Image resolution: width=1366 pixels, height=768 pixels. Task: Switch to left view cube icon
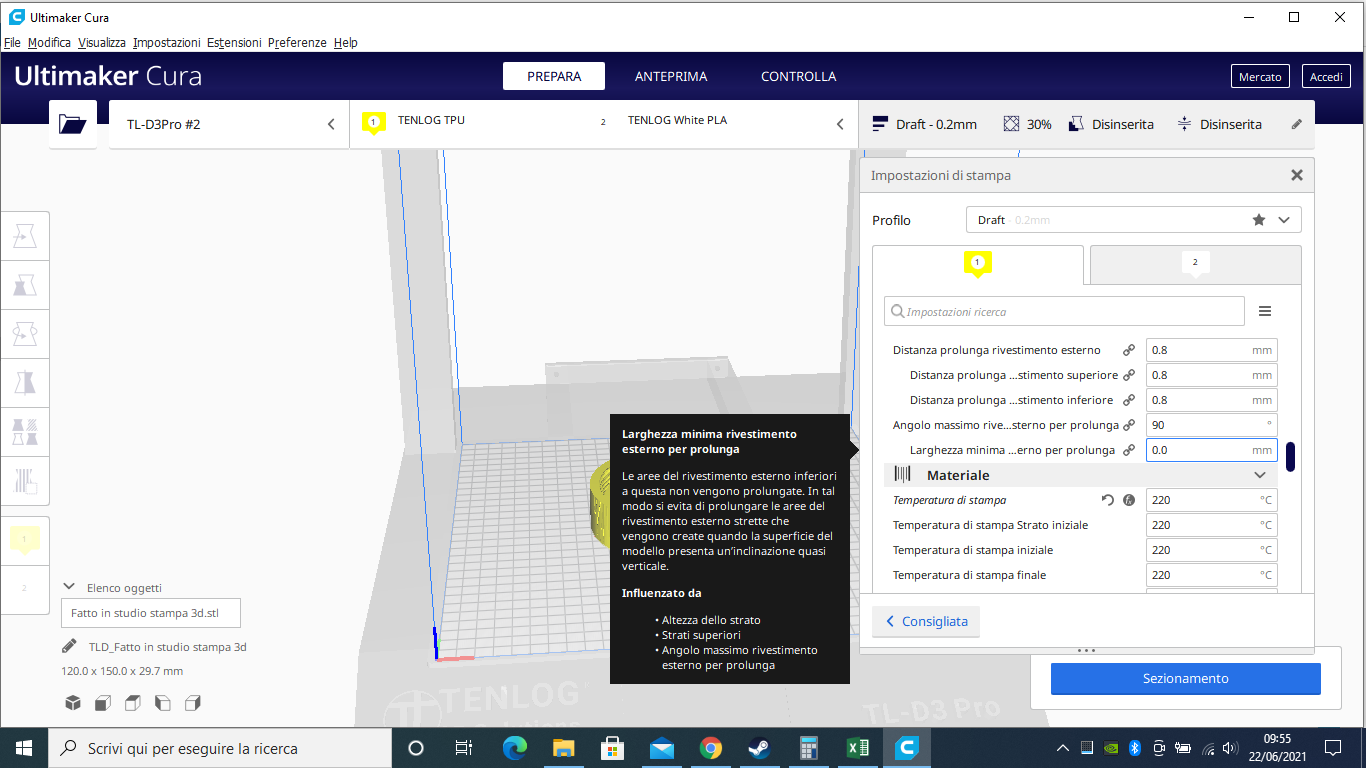pyautogui.click(x=163, y=703)
